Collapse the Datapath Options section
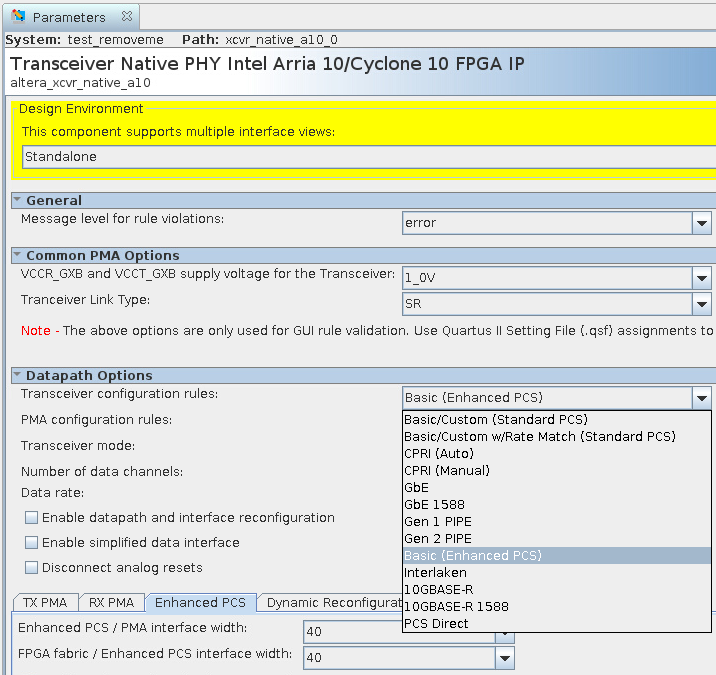 tap(17, 375)
